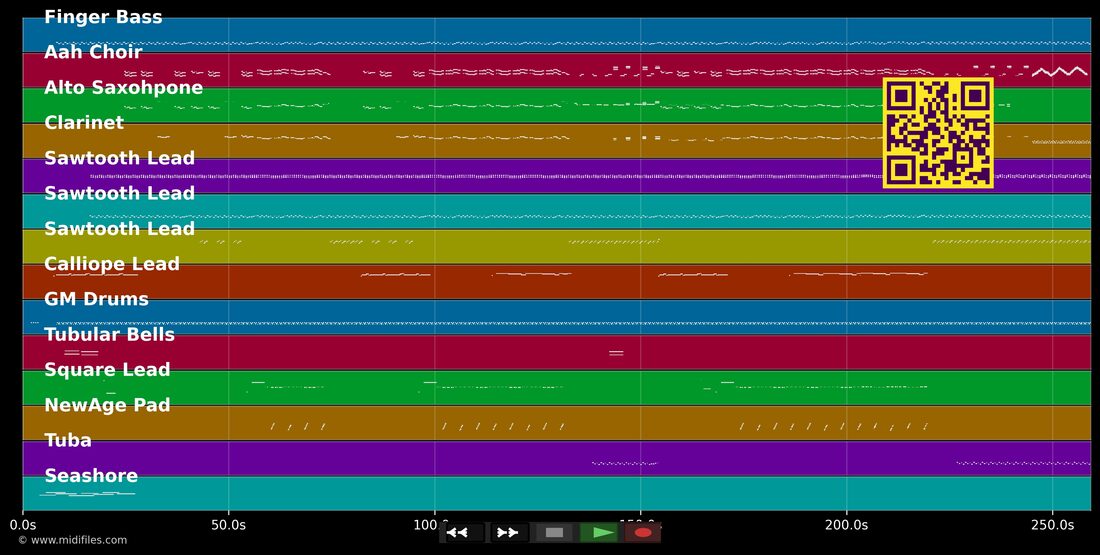This screenshot has width=1100, height=555.
Task: Open the www.midifiles.com copyright link
Action: point(73,540)
